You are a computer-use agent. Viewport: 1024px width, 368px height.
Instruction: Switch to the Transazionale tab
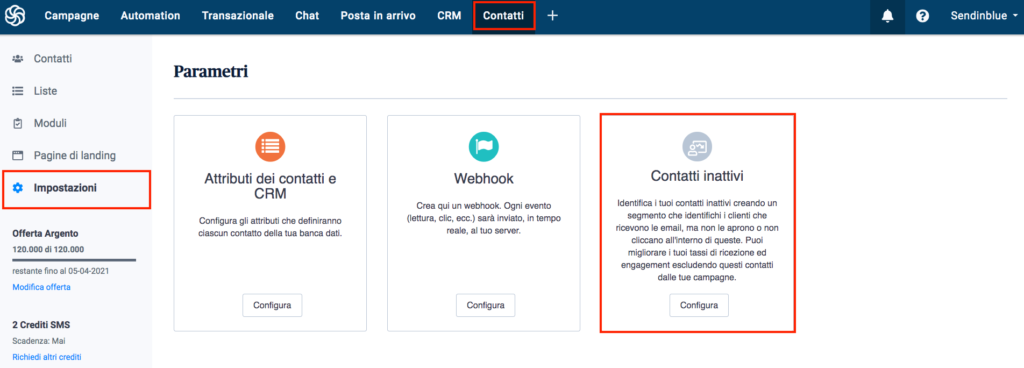[x=238, y=16]
